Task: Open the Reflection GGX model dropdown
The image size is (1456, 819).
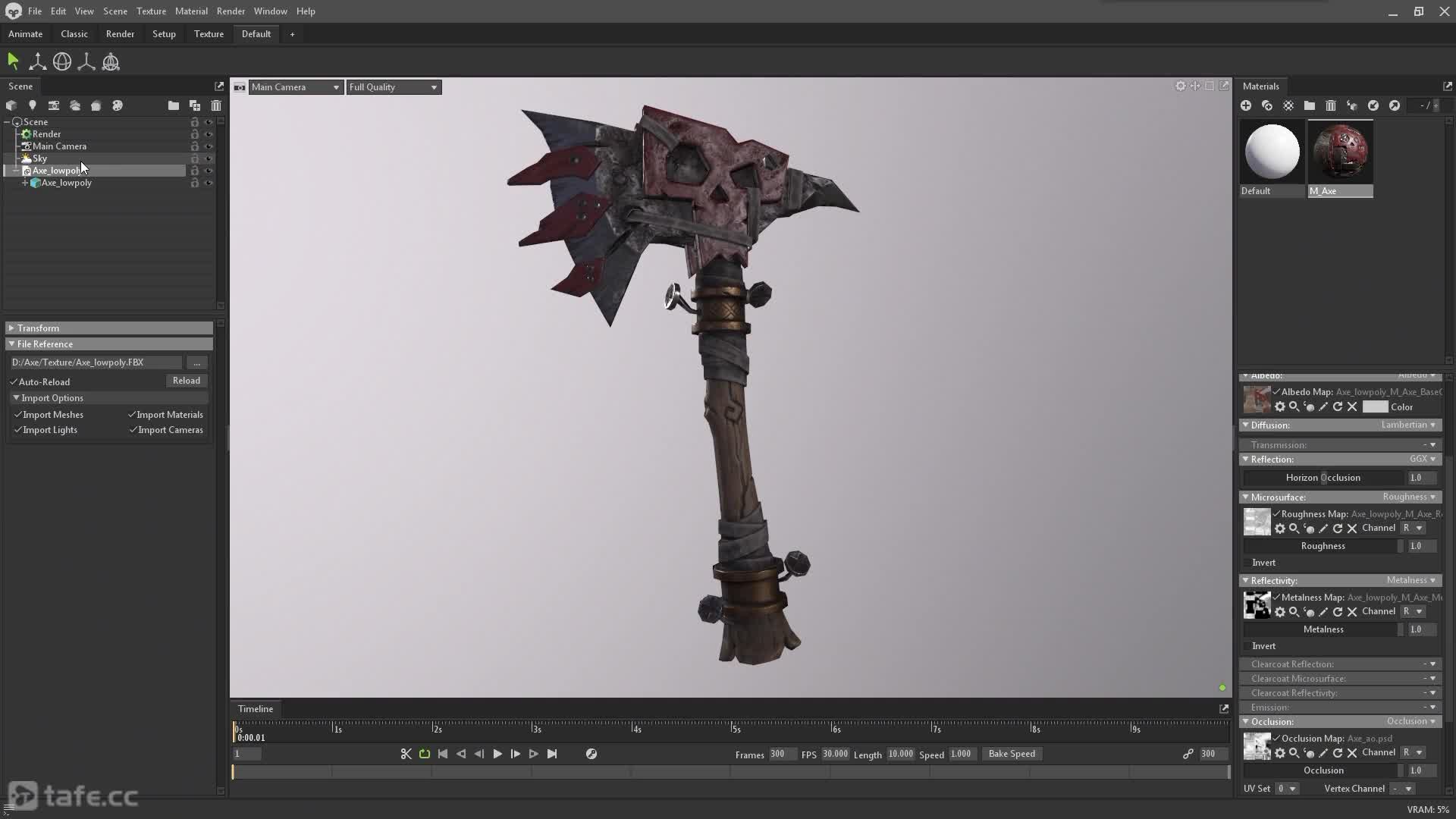Action: pyautogui.click(x=1422, y=460)
